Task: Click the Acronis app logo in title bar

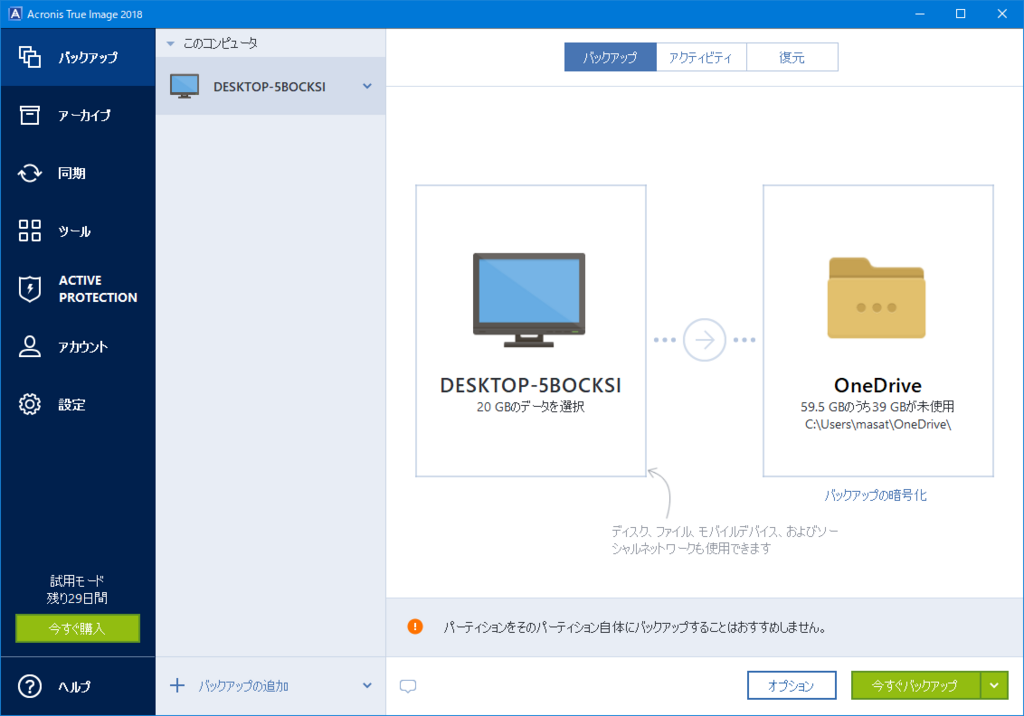Action: click(x=14, y=14)
